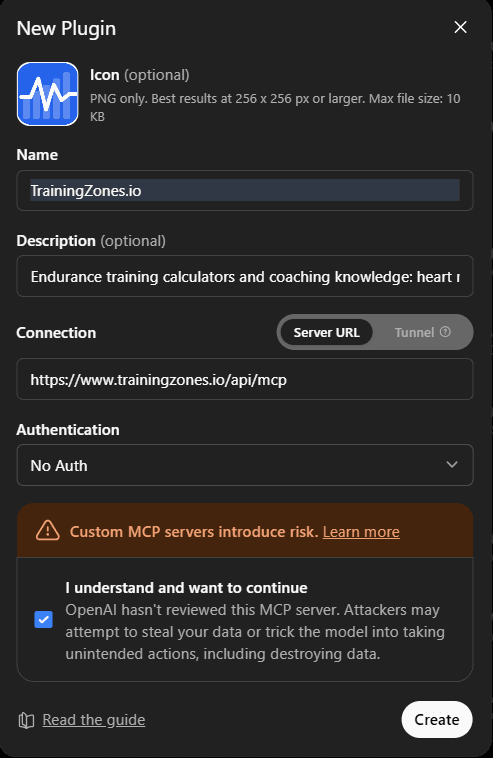Close the New Plugin dialog

461,27
